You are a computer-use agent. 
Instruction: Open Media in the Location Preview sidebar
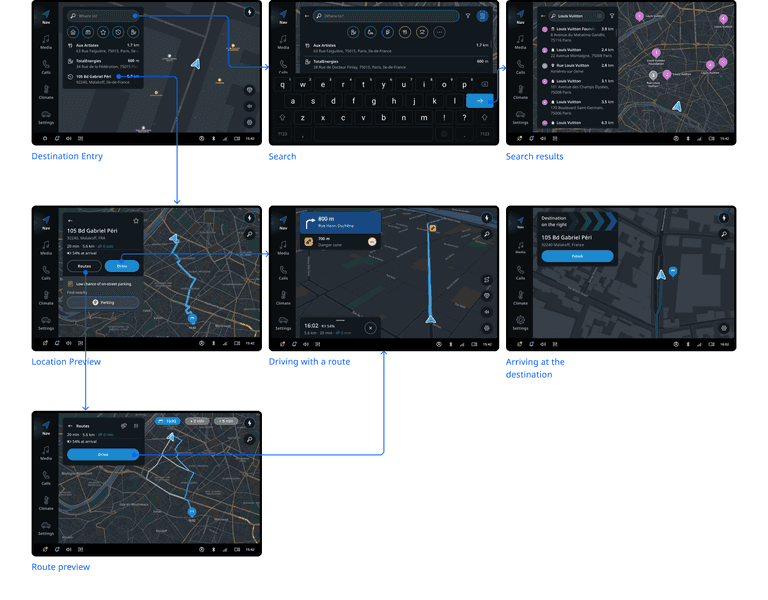(x=46, y=247)
